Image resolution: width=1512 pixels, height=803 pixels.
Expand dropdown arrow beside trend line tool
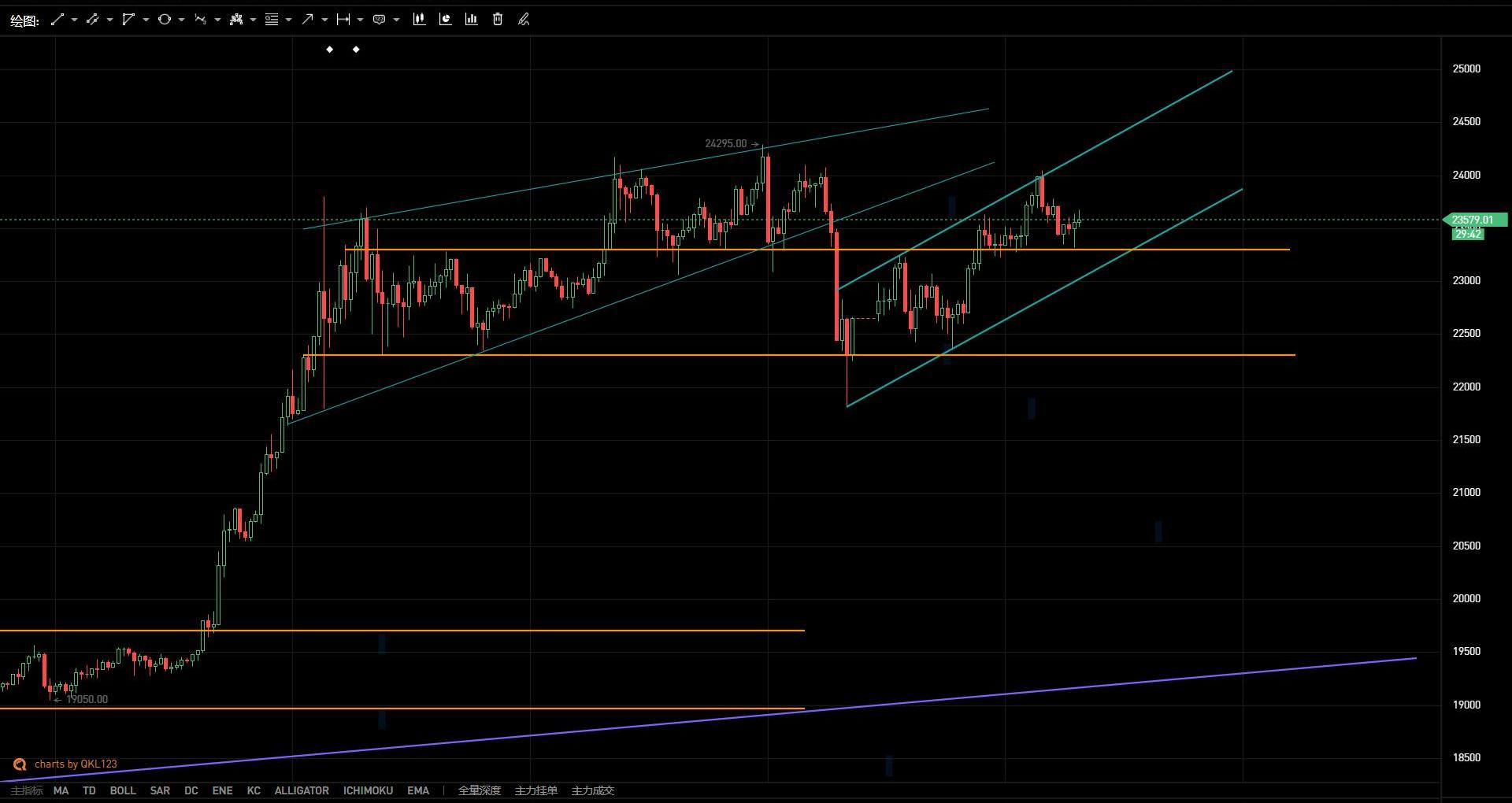click(74, 20)
